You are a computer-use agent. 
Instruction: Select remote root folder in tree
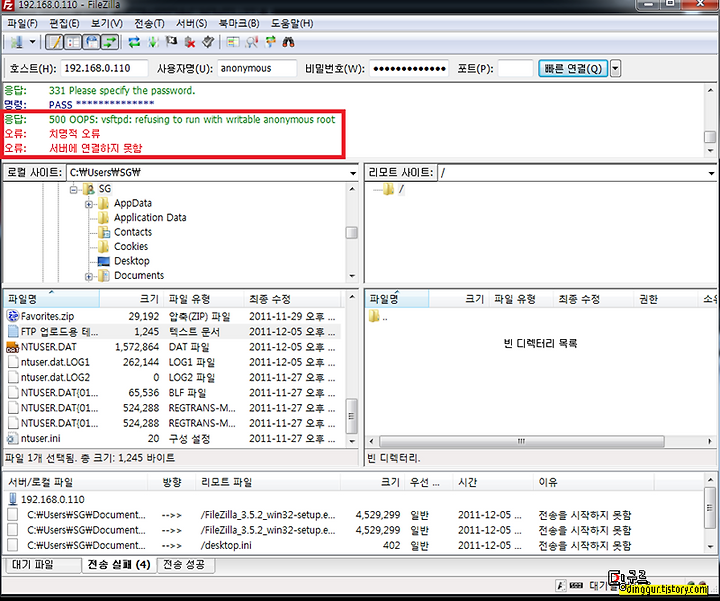tap(401, 189)
